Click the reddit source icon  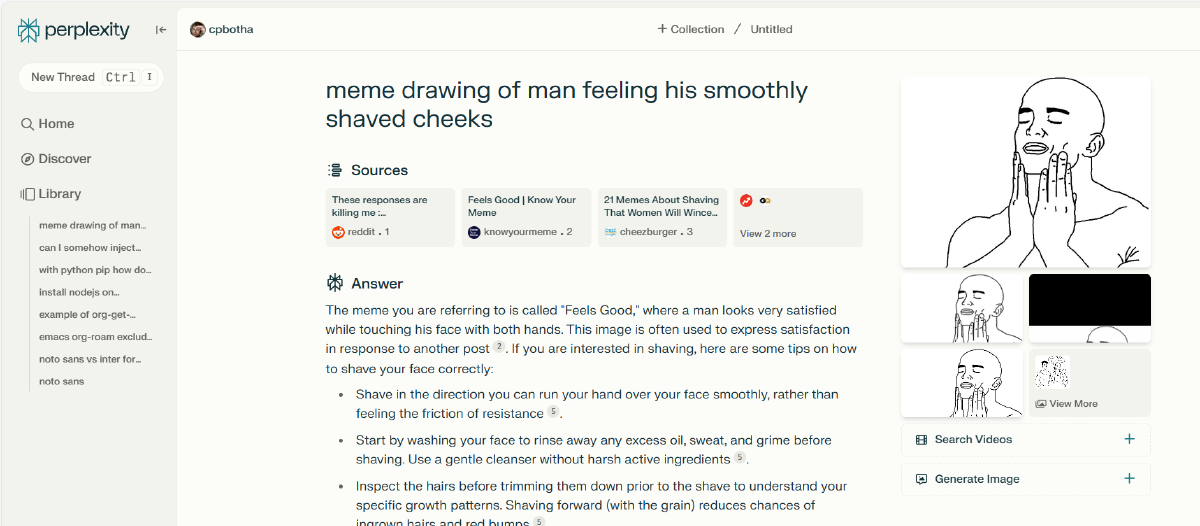click(x=338, y=232)
